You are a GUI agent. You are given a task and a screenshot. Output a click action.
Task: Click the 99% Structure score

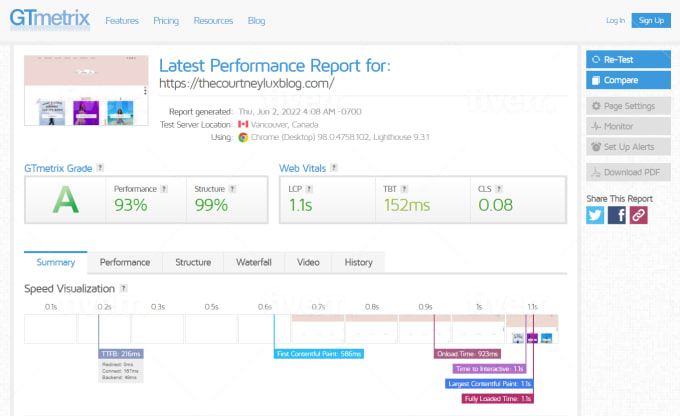coord(211,205)
